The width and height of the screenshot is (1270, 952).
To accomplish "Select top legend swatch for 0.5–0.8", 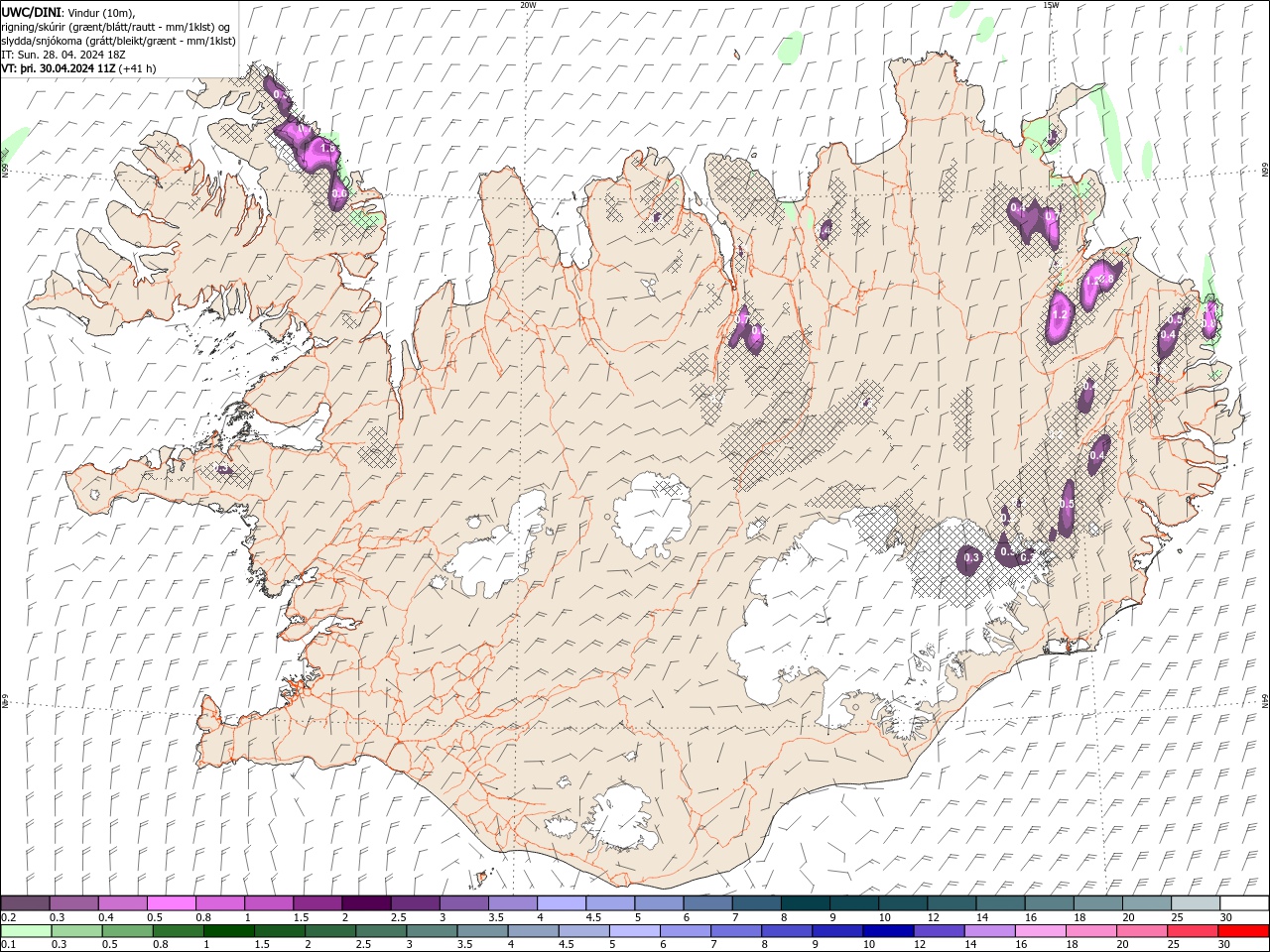I will (171, 903).
